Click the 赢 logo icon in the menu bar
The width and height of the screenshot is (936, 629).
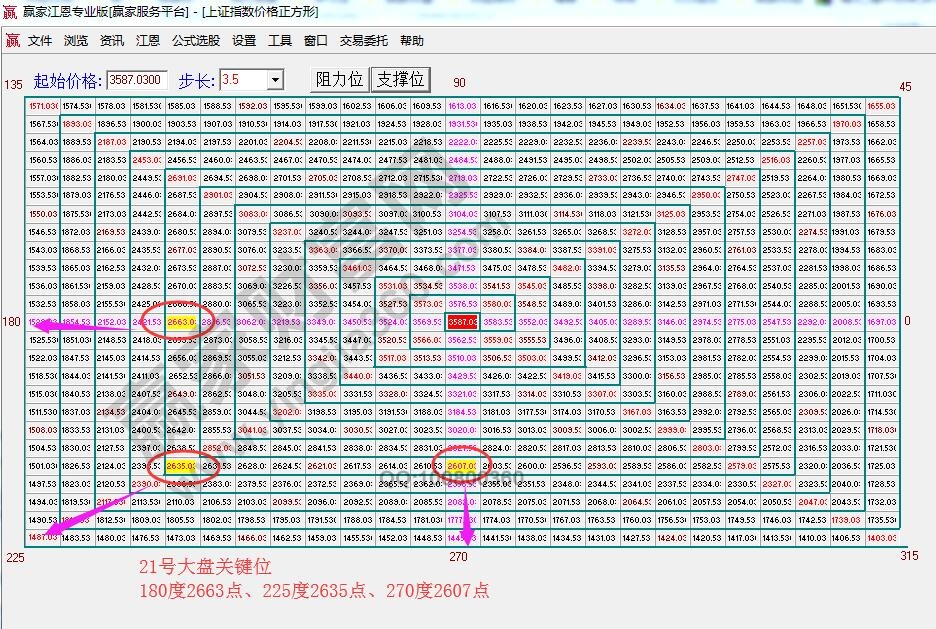tap(13, 41)
